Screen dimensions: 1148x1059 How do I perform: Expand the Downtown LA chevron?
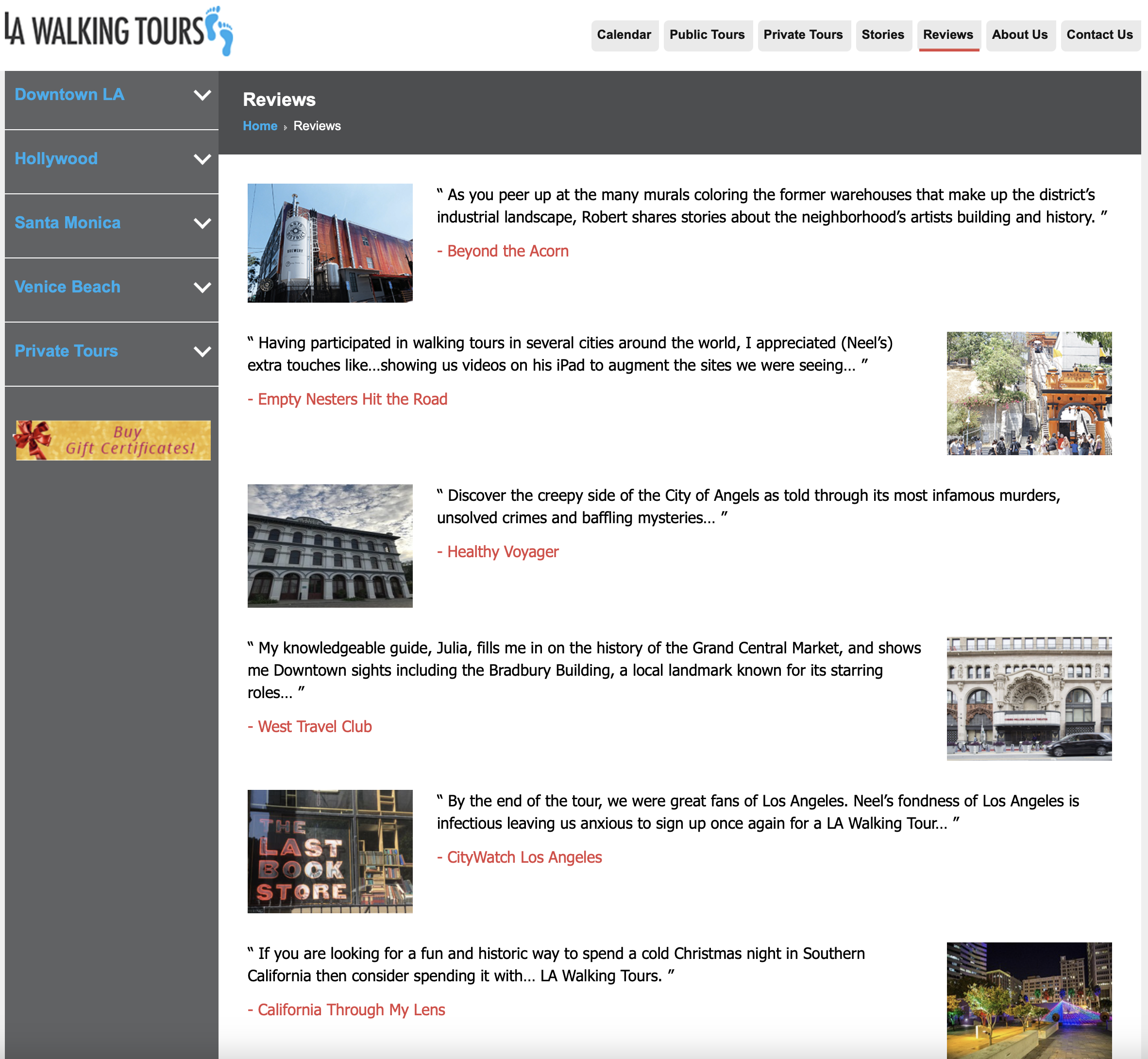pos(202,95)
